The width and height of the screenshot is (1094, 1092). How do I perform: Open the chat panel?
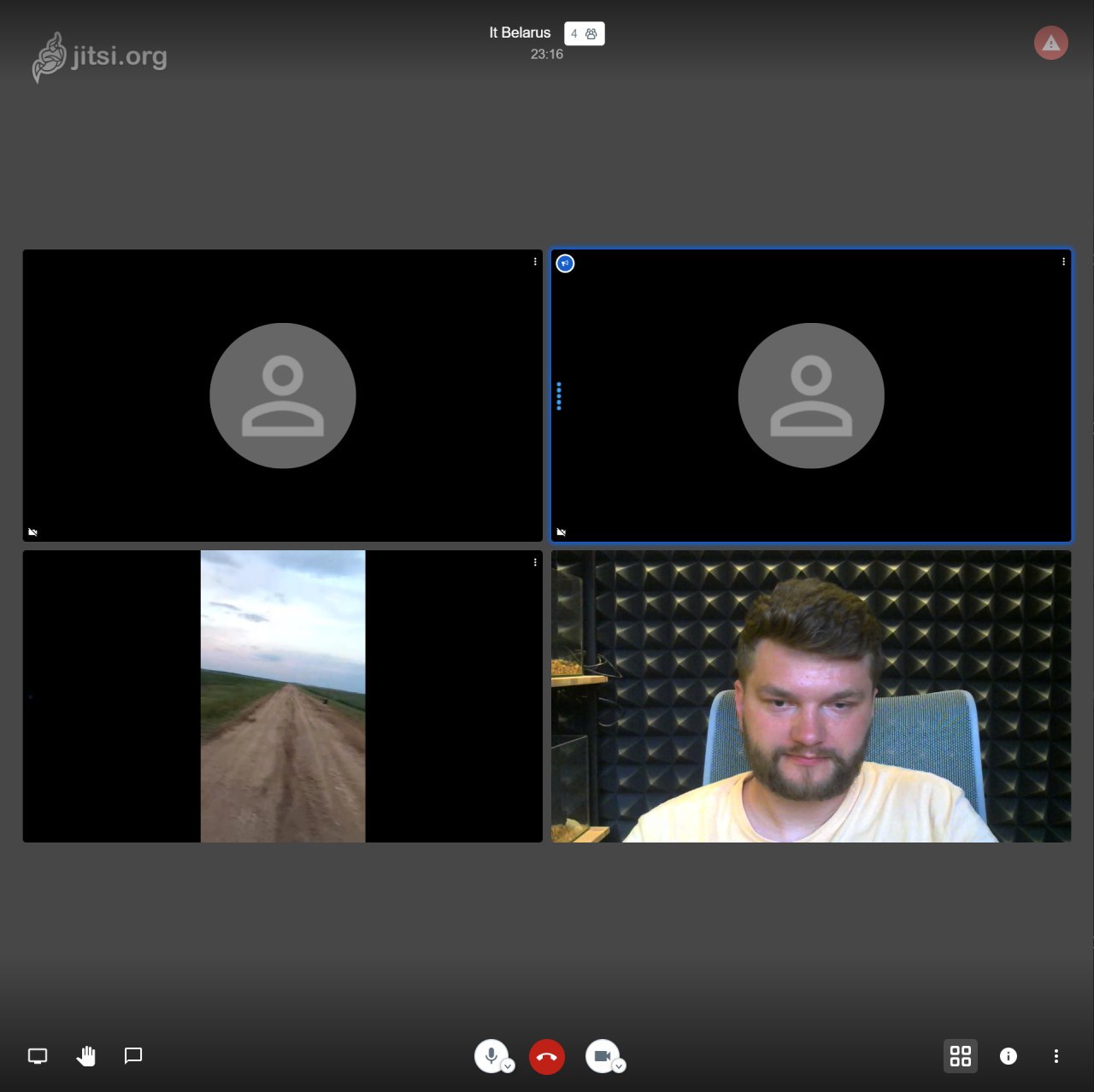click(133, 1056)
